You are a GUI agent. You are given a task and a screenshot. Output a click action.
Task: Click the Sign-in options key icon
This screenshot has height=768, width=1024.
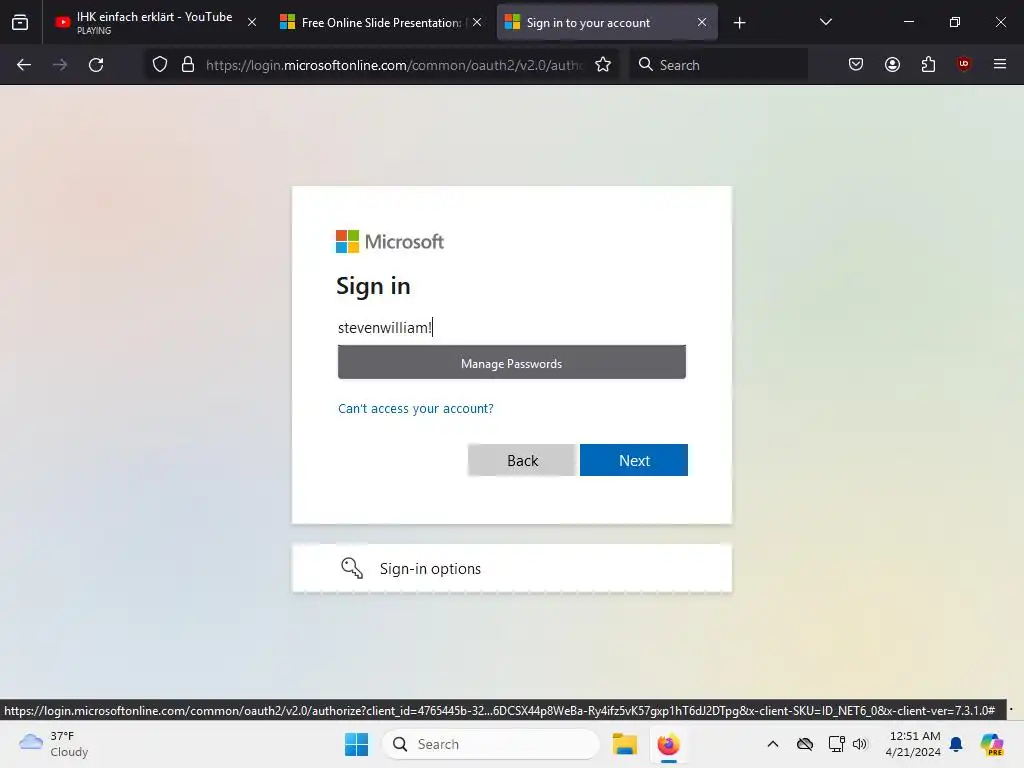click(352, 568)
